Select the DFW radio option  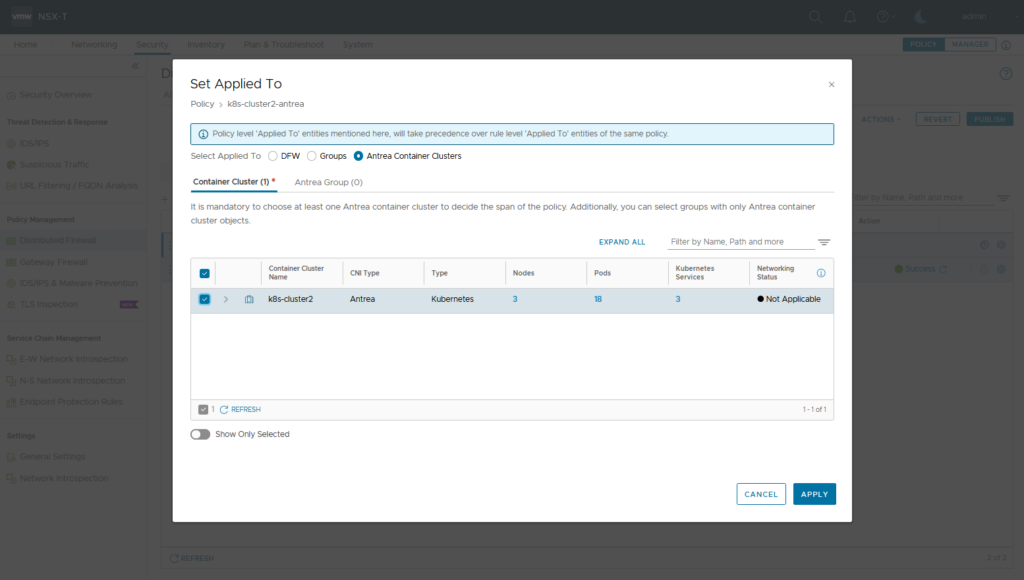[x=273, y=156]
